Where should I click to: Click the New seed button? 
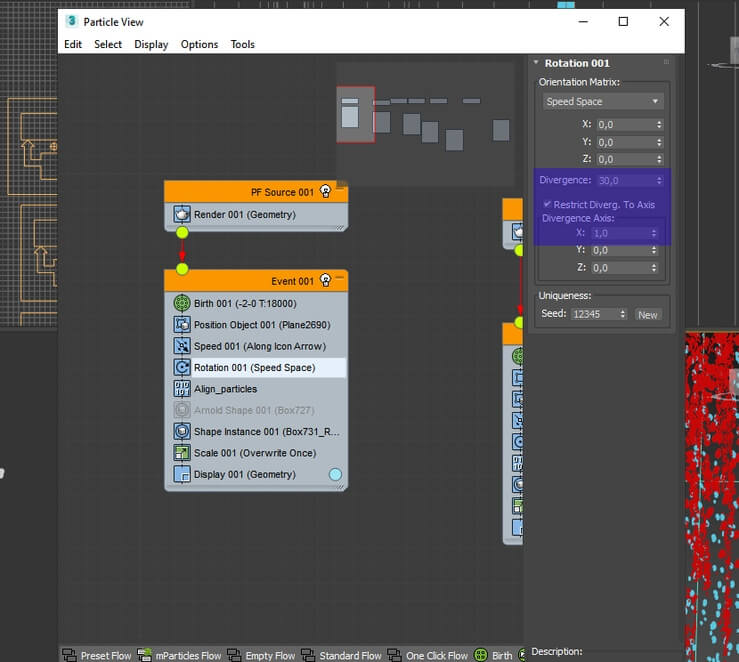pyautogui.click(x=648, y=315)
